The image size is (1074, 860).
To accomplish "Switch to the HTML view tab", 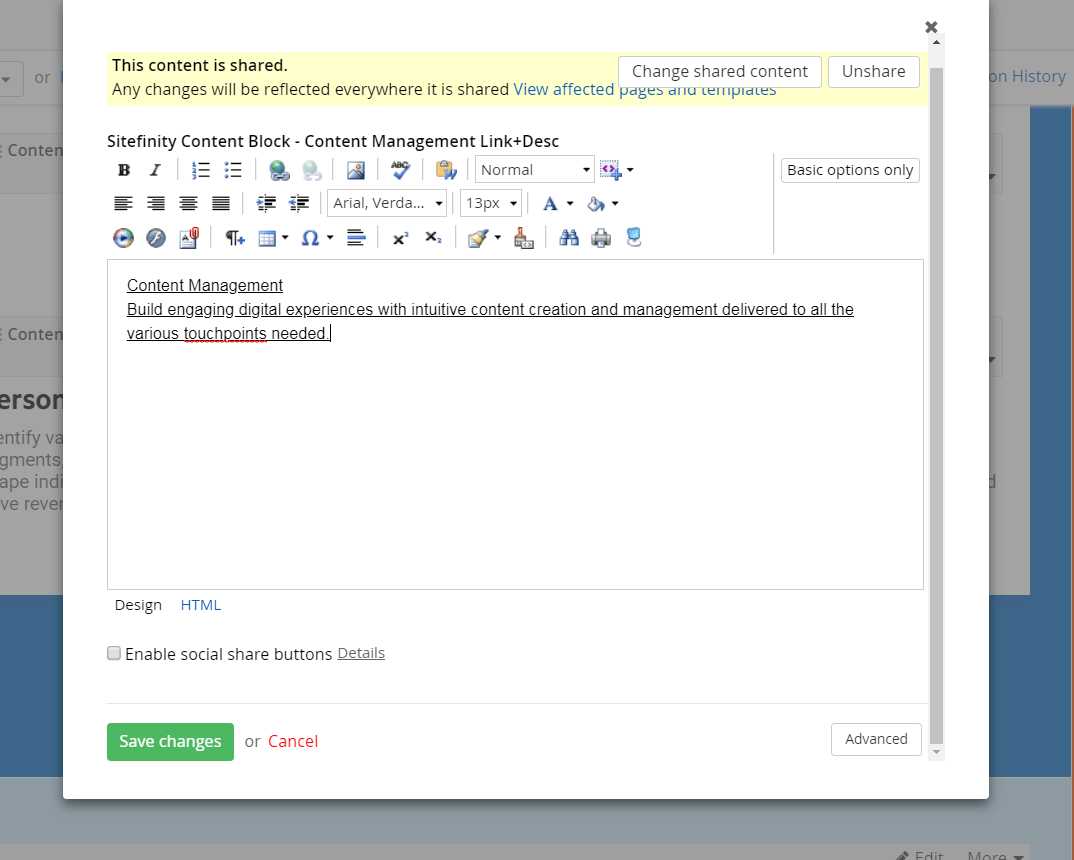I will [x=200, y=605].
